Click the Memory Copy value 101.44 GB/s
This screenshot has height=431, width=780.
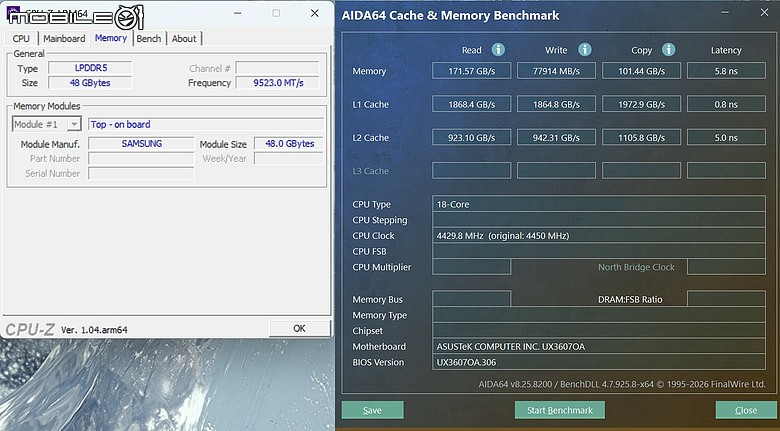pos(641,71)
